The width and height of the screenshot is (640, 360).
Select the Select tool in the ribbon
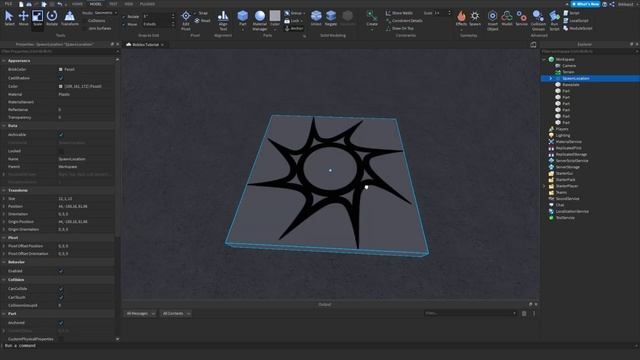(x=9, y=18)
